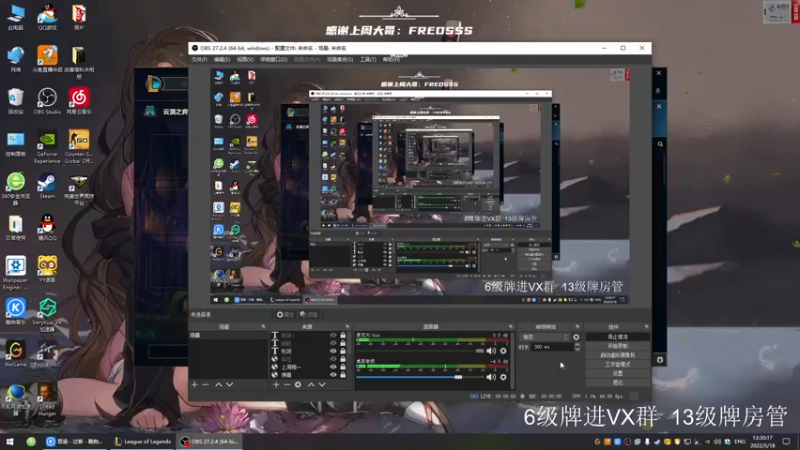Open the 麦克风/Aux gear settings in the mixer
Viewport: 800px width, 450px height.
(x=503, y=351)
